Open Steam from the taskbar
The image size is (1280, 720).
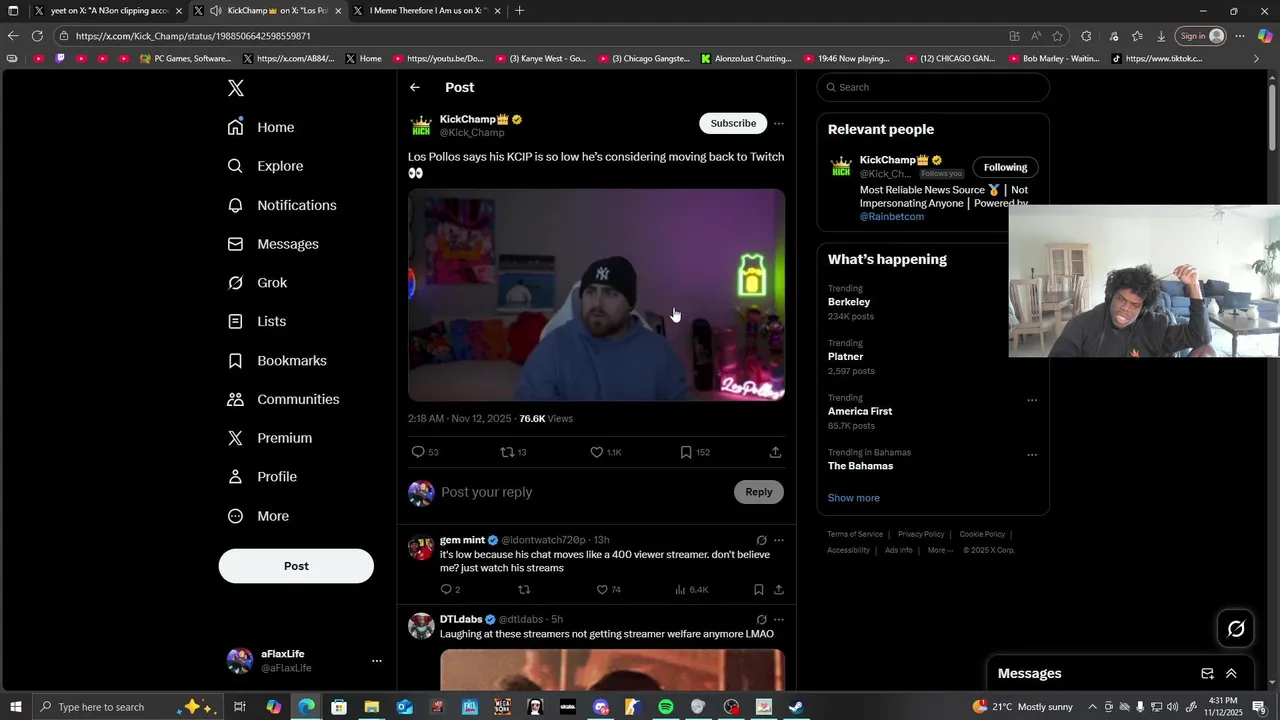796,707
